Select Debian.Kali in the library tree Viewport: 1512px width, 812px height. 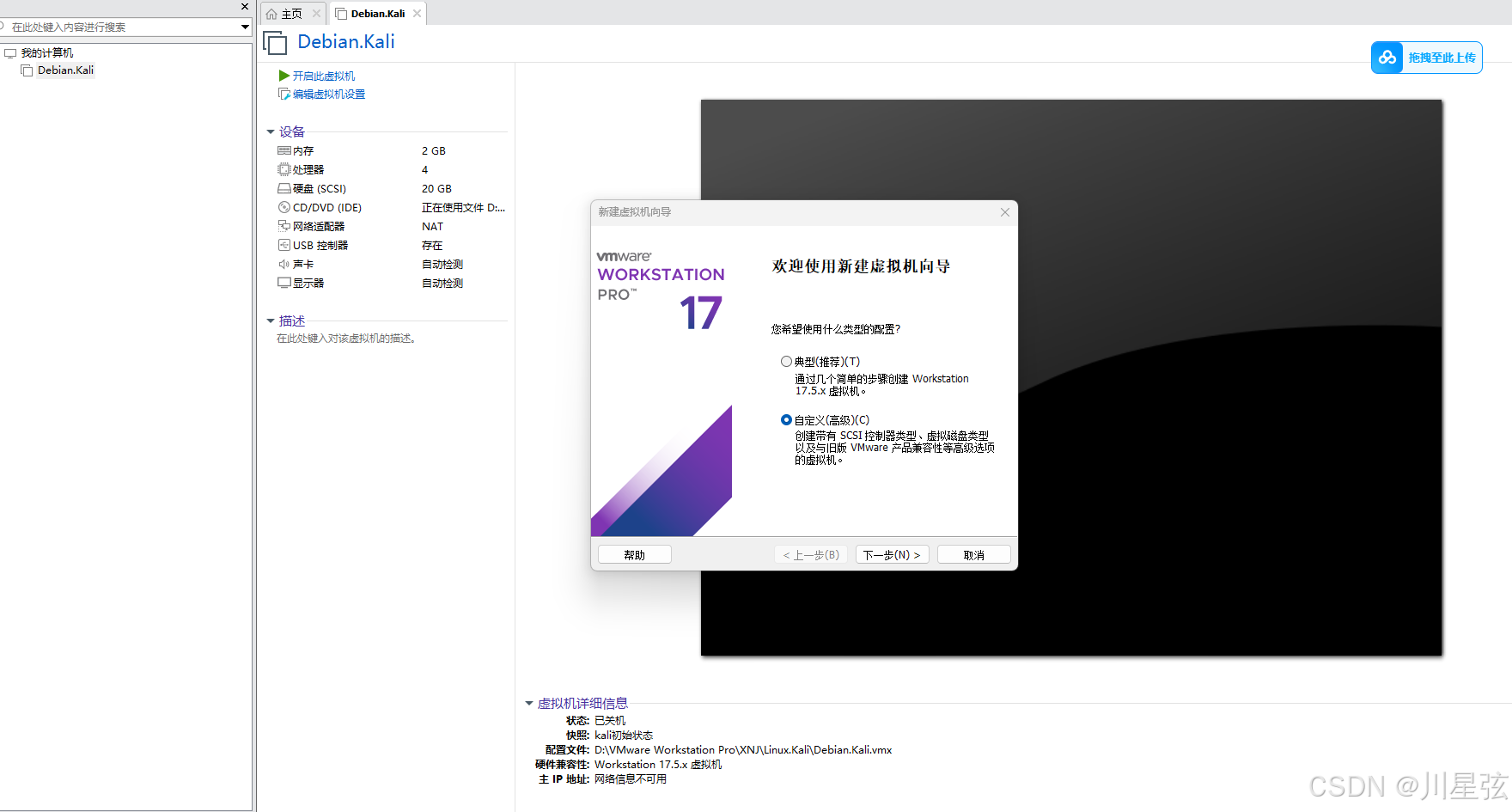click(x=65, y=70)
